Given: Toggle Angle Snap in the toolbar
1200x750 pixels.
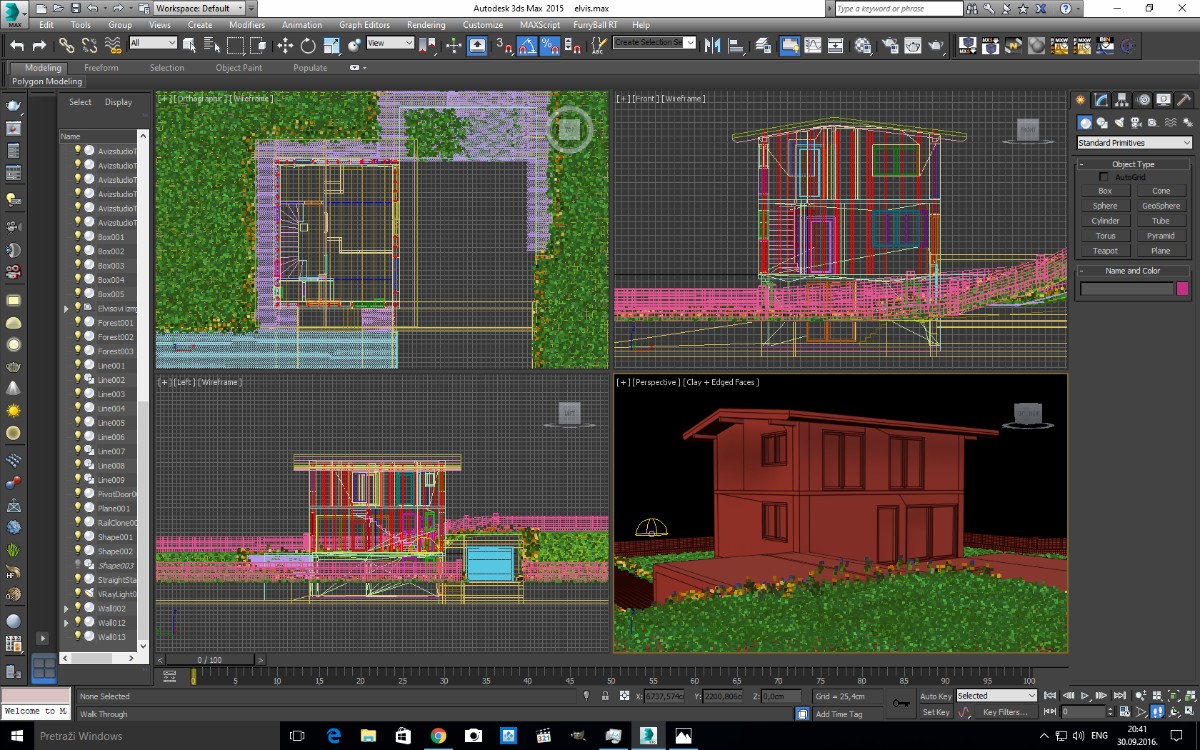Looking at the screenshot, I should click(x=528, y=46).
